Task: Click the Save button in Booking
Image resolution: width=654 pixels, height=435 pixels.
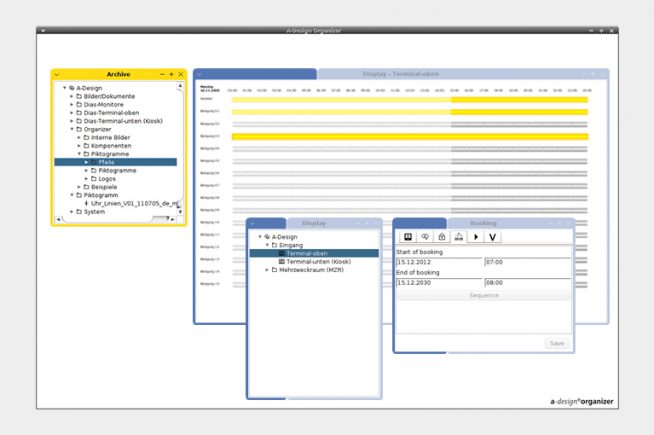Action: (557, 343)
